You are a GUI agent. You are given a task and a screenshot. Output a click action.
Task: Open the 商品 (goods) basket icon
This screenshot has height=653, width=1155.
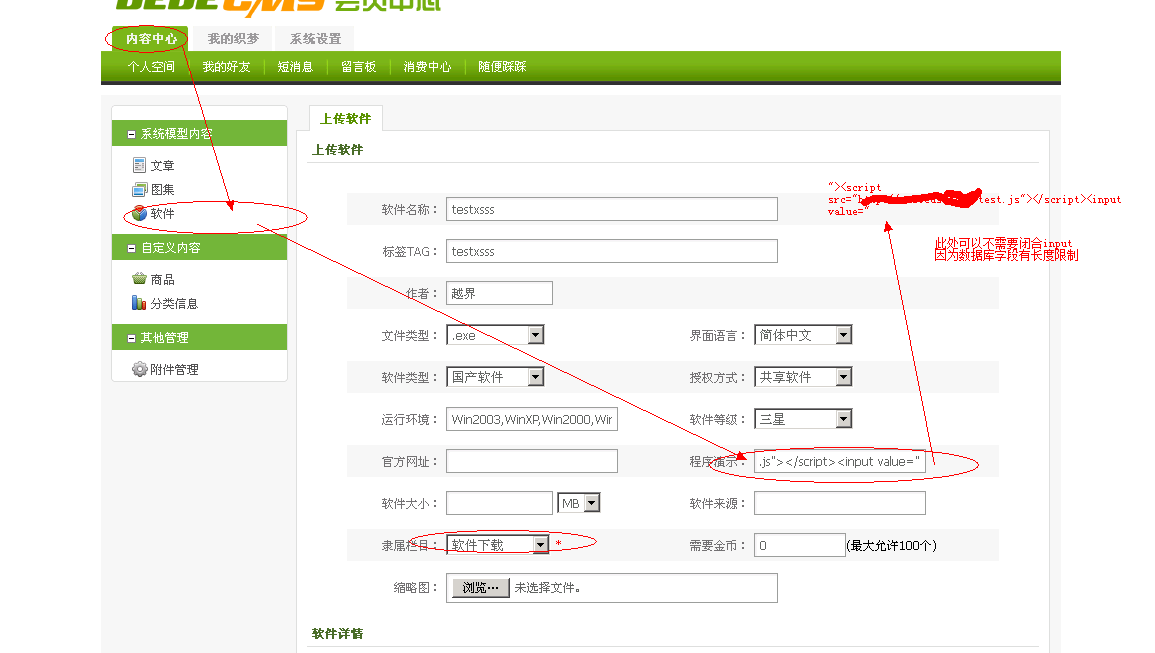point(139,279)
